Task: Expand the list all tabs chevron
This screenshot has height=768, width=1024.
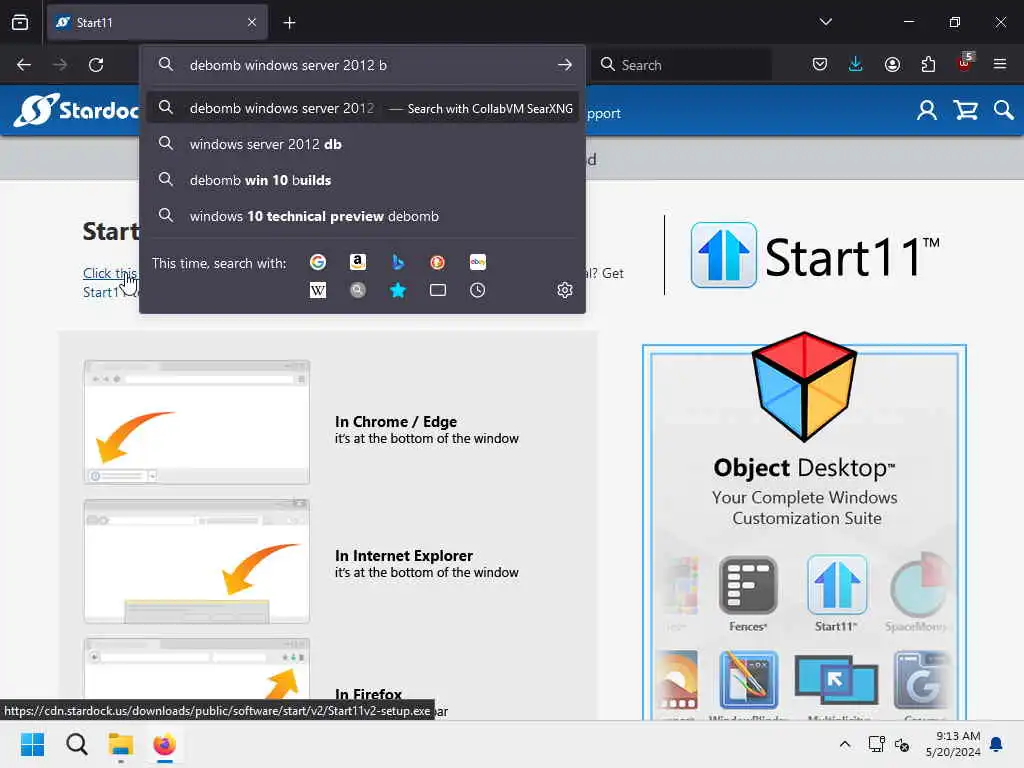Action: pos(826,22)
